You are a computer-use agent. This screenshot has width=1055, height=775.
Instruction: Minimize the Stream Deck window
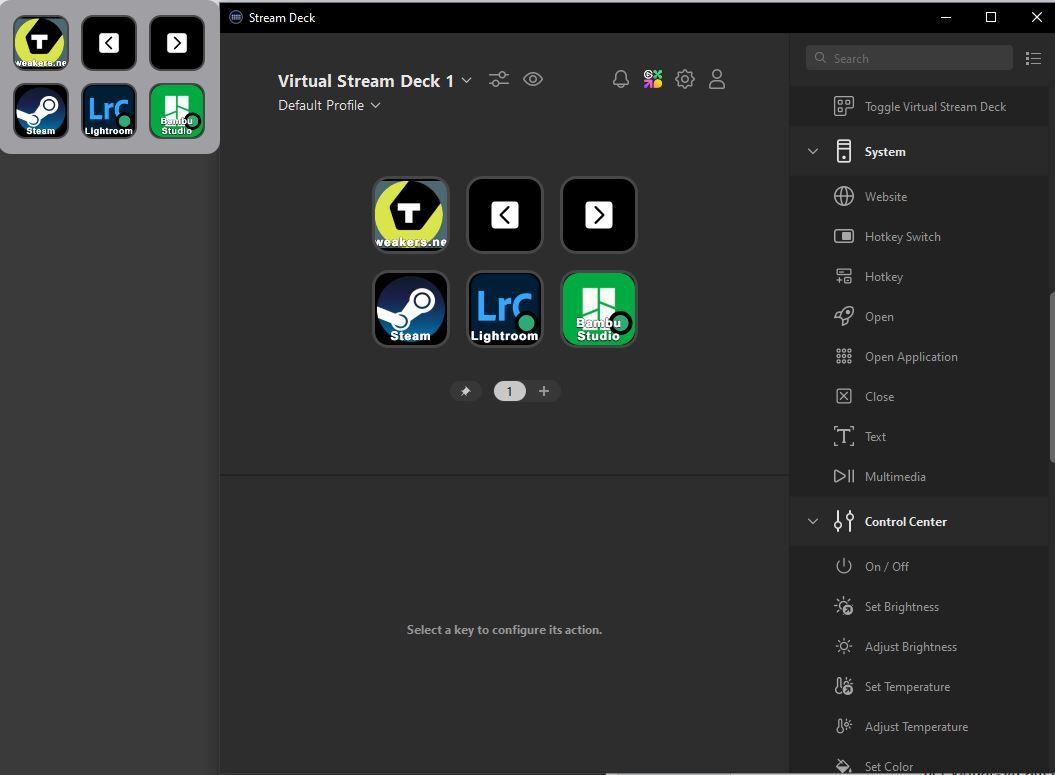coord(946,17)
